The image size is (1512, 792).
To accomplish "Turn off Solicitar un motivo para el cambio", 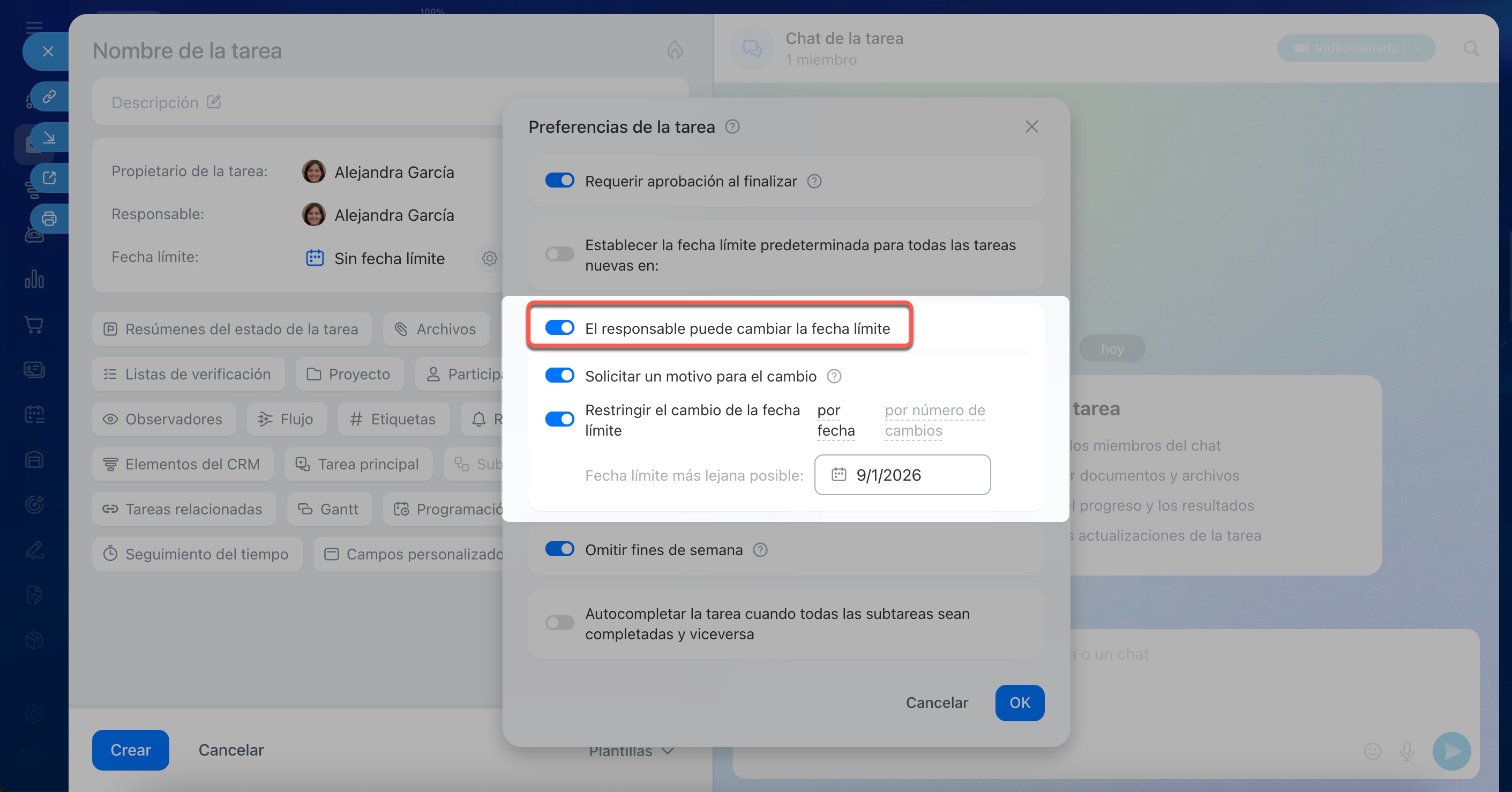I will pyautogui.click(x=559, y=376).
